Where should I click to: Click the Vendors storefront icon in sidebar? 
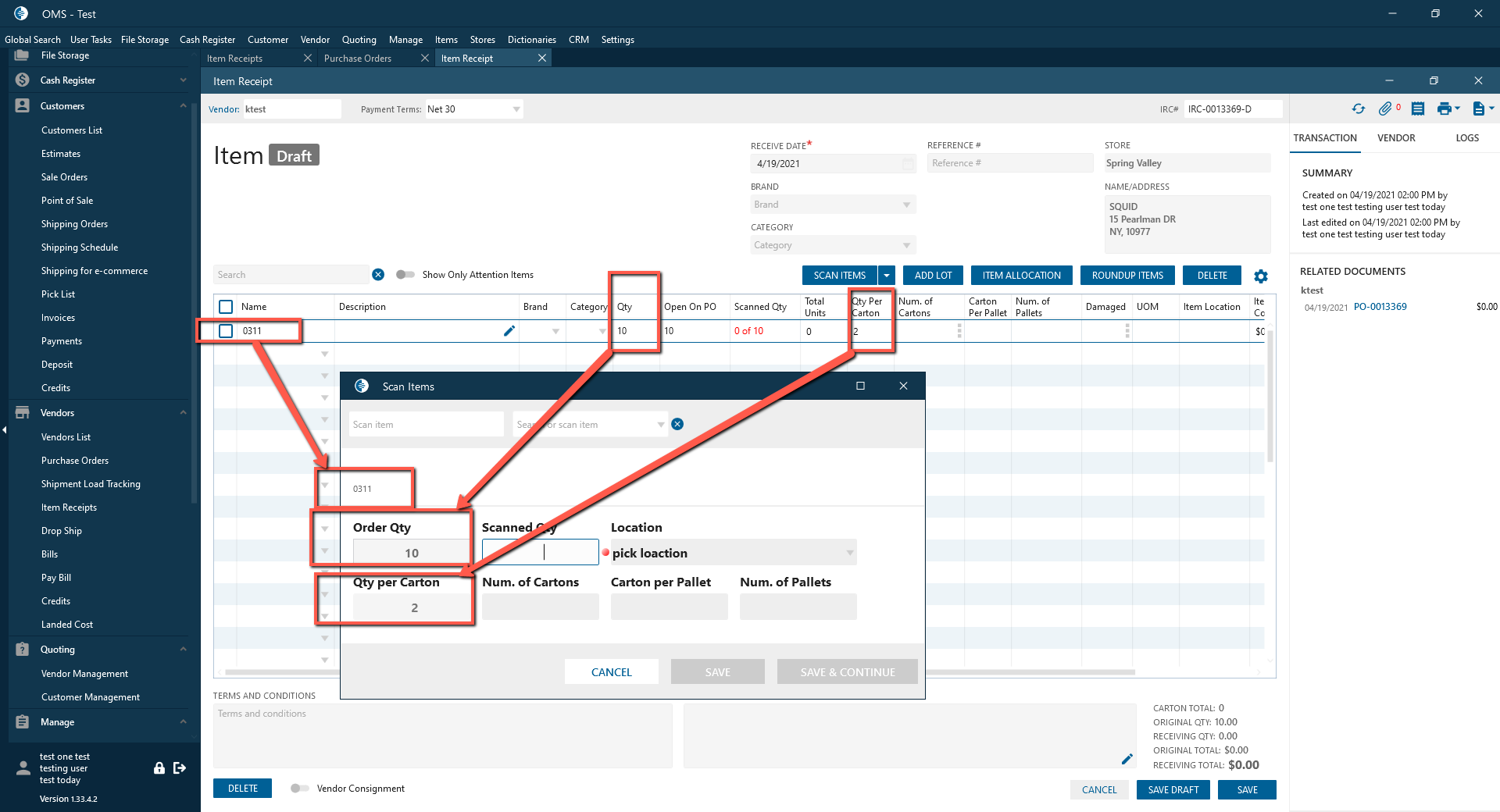click(22, 412)
